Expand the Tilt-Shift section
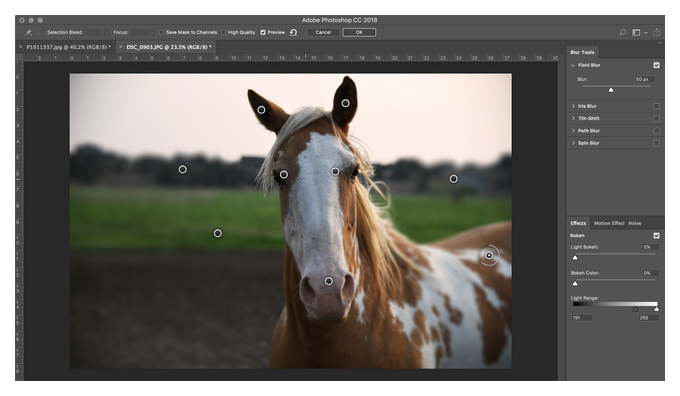680x396 pixels. pyautogui.click(x=573, y=118)
